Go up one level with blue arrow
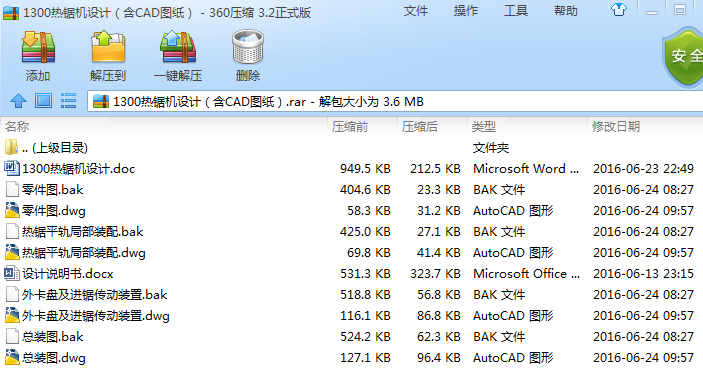 click(18, 101)
